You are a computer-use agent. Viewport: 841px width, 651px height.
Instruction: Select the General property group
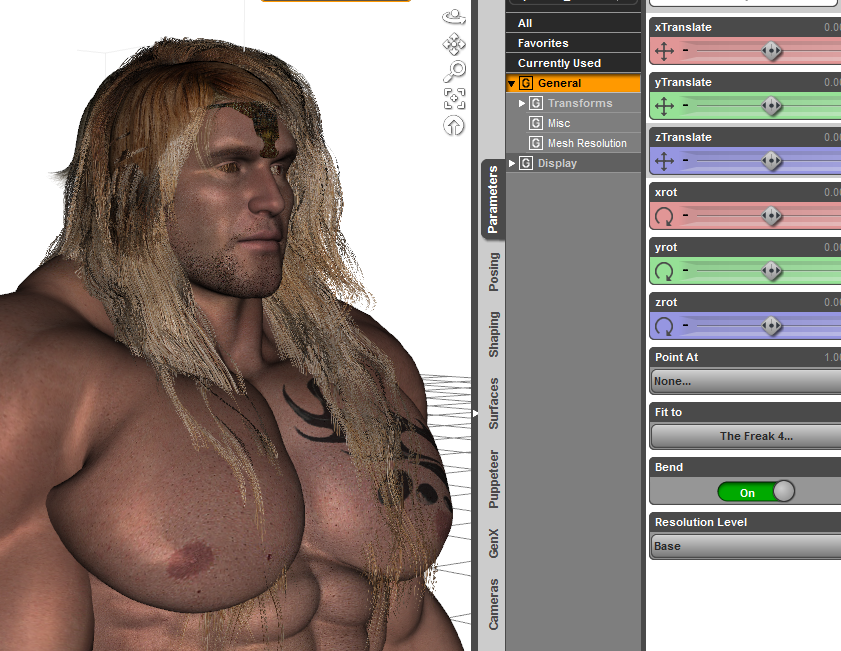(573, 83)
